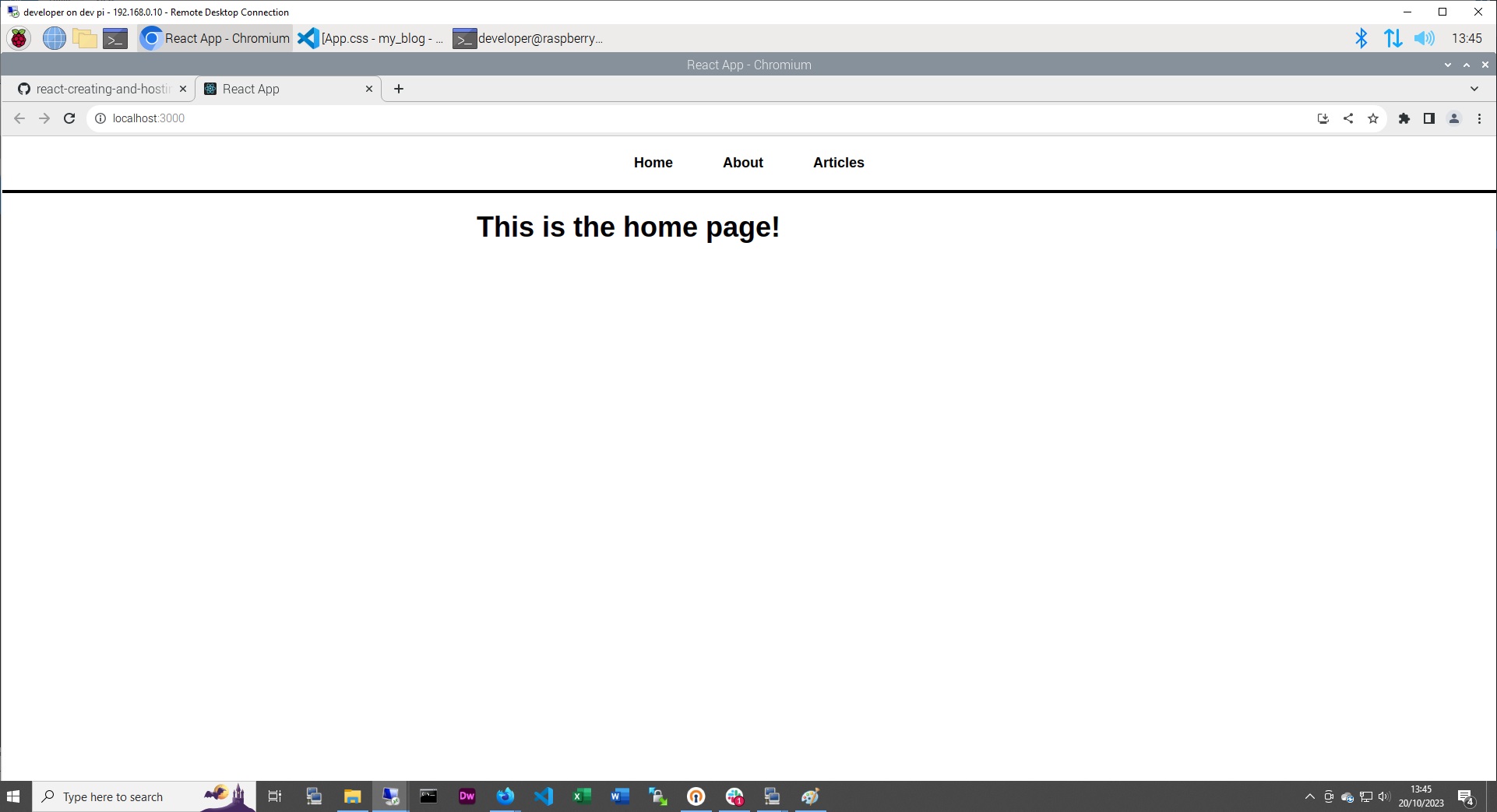The height and width of the screenshot is (812, 1497).
Task: Open the network up/down arrows menu
Action: pos(1393,38)
